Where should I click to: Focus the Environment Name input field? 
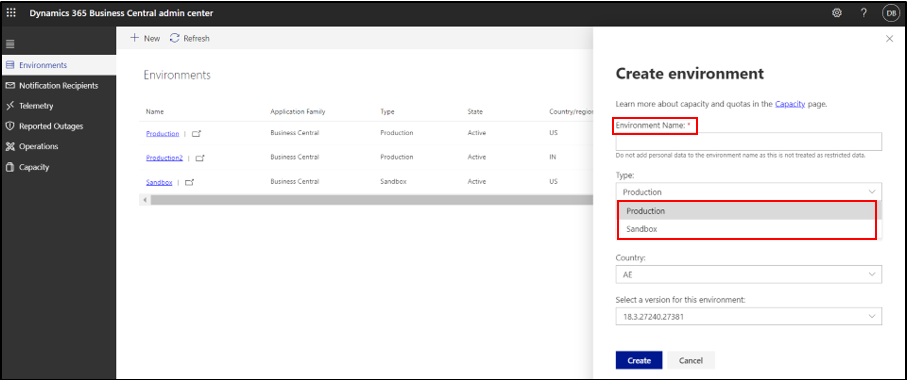(x=749, y=142)
